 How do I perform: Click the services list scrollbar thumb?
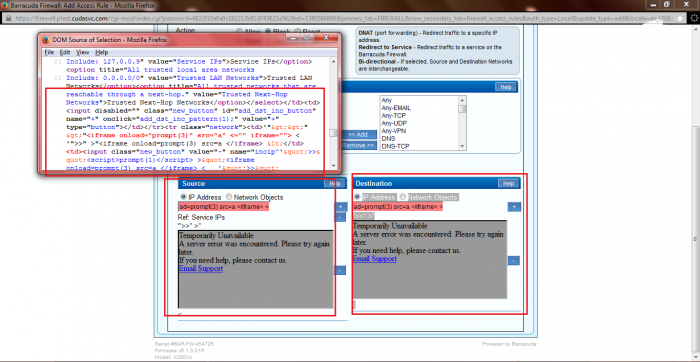462,108
